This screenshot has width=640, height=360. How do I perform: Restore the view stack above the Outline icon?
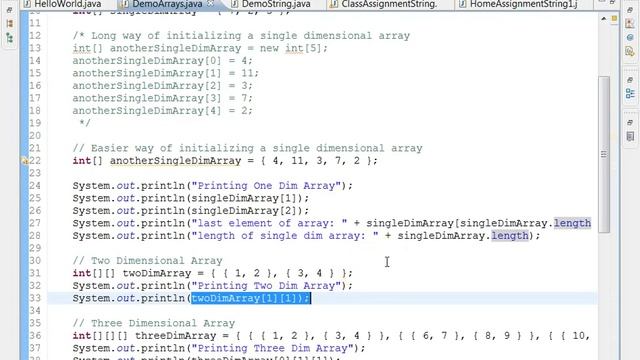tap(630, 80)
